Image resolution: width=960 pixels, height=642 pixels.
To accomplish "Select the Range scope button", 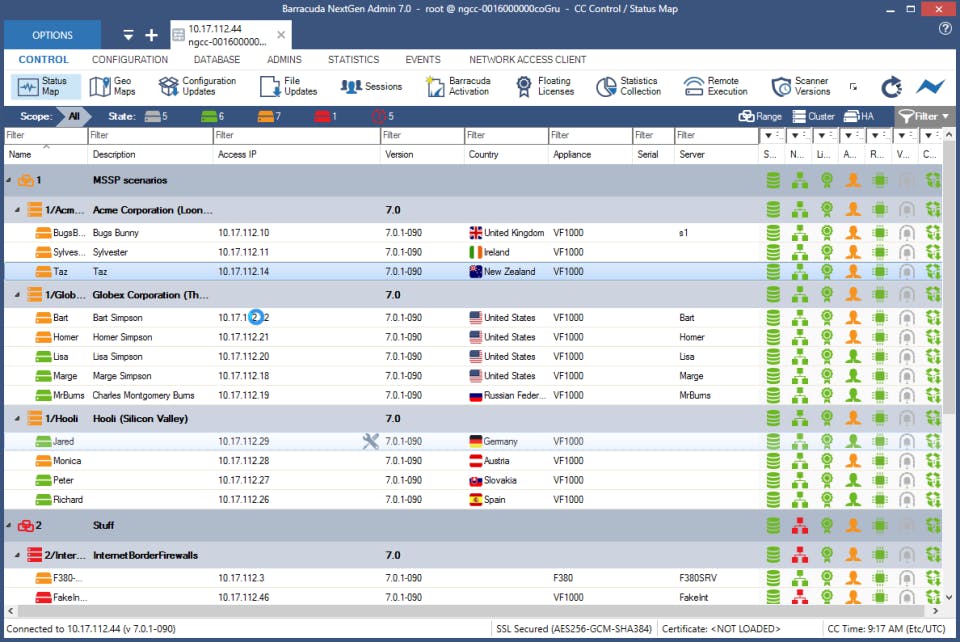I will 760,116.
